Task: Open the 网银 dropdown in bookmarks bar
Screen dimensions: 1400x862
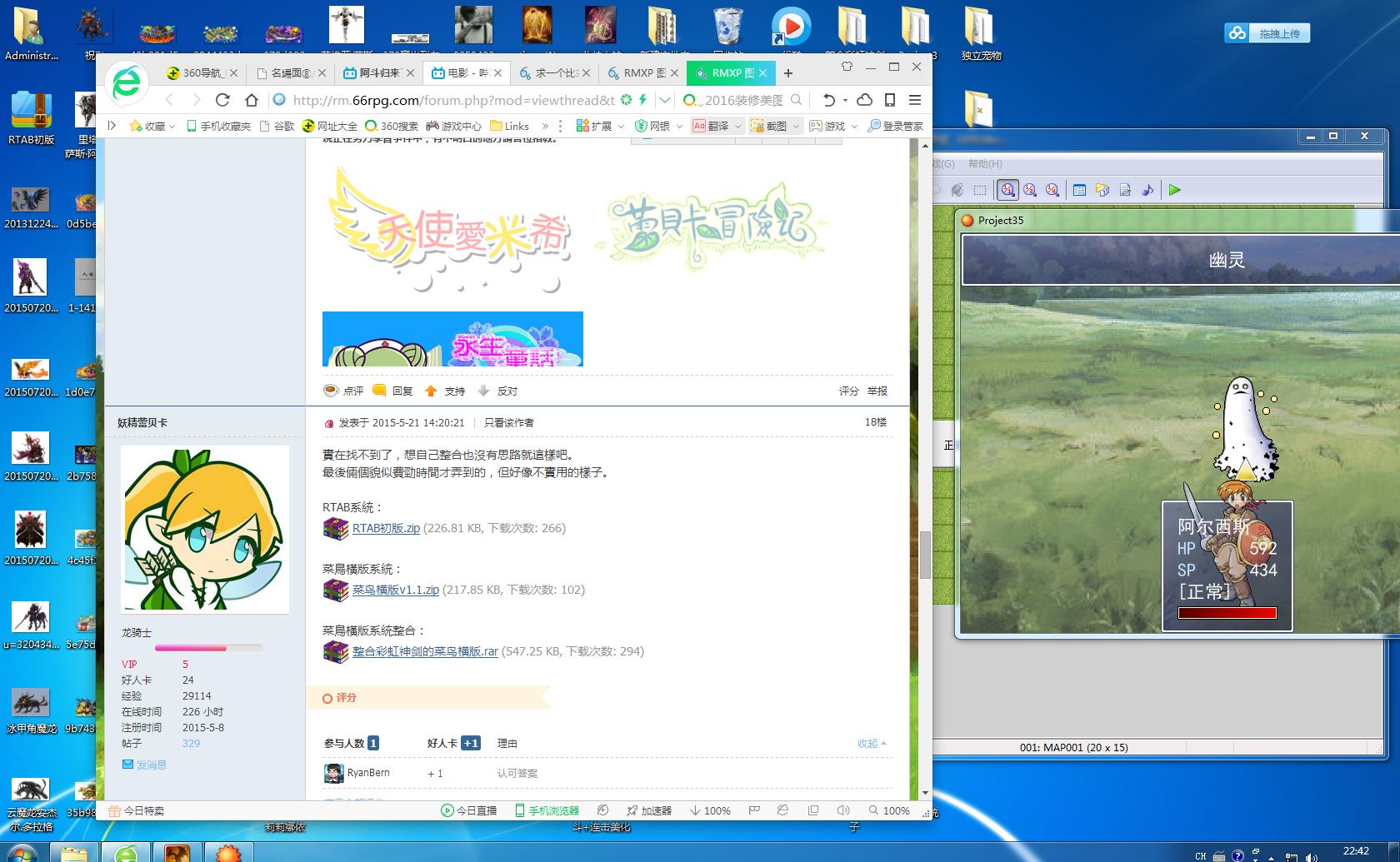Action: pos(680,127)
